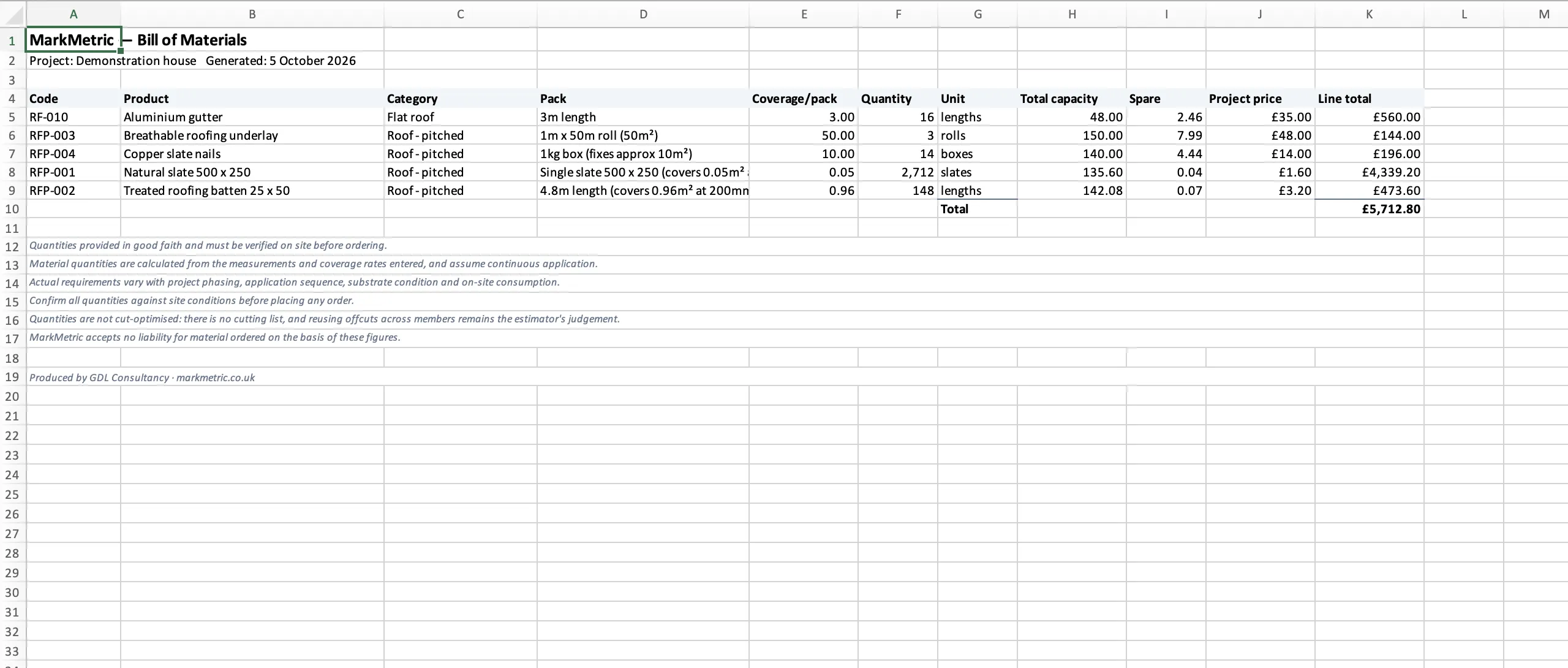This screenshot has height=668, width=1568.
Task: Click the select-all corner of the grid
Action: pos(12,14)
